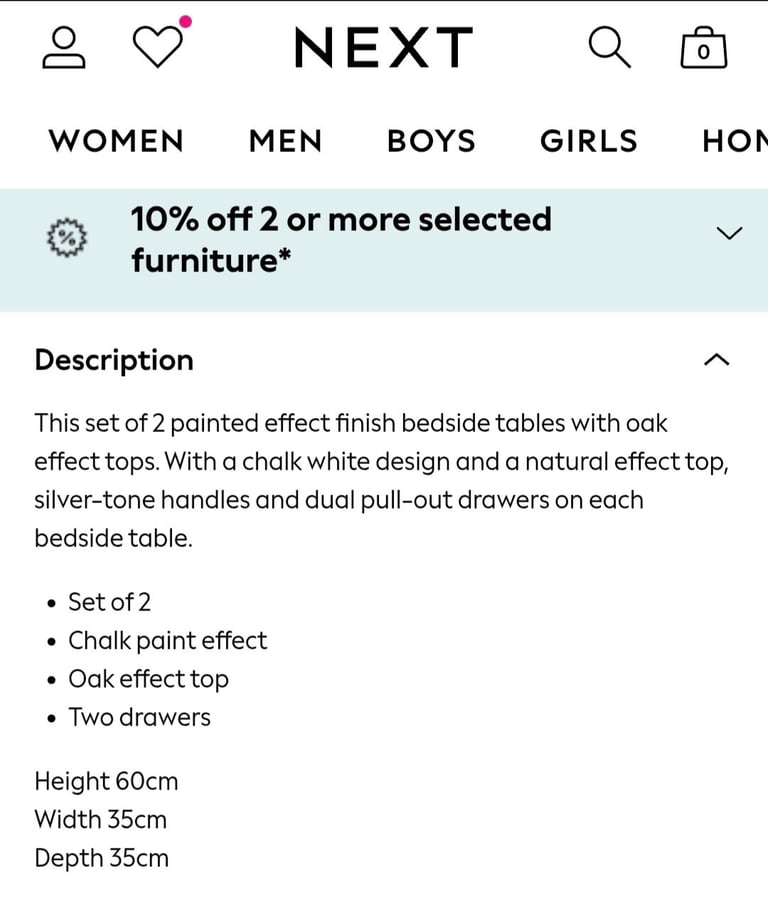This screenshot has width=768, height=906.
Task: Click the bag item counter showing 0
Action: pyautogui.click(x=703, y=54)
